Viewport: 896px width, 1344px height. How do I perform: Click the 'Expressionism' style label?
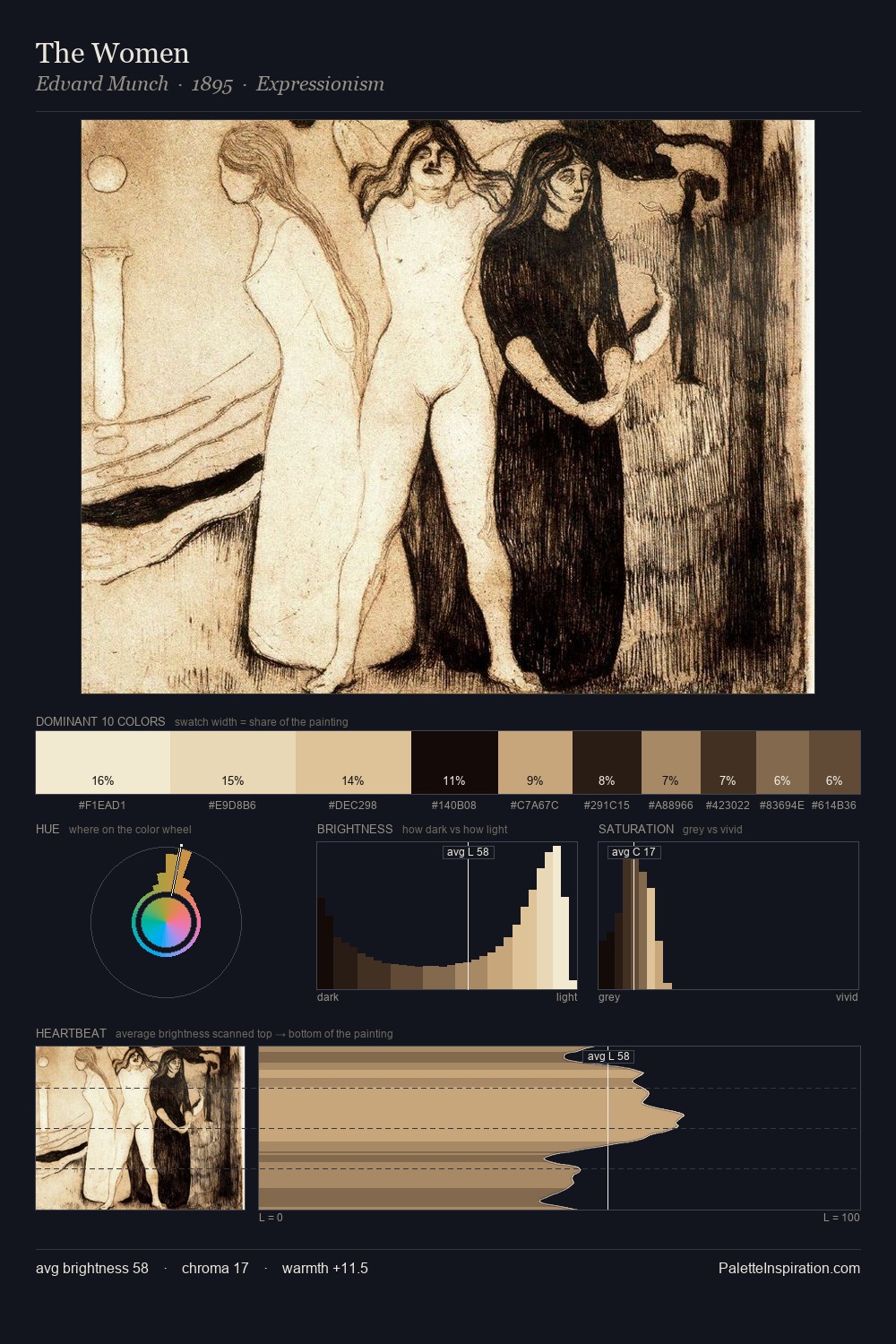[320, 84]
